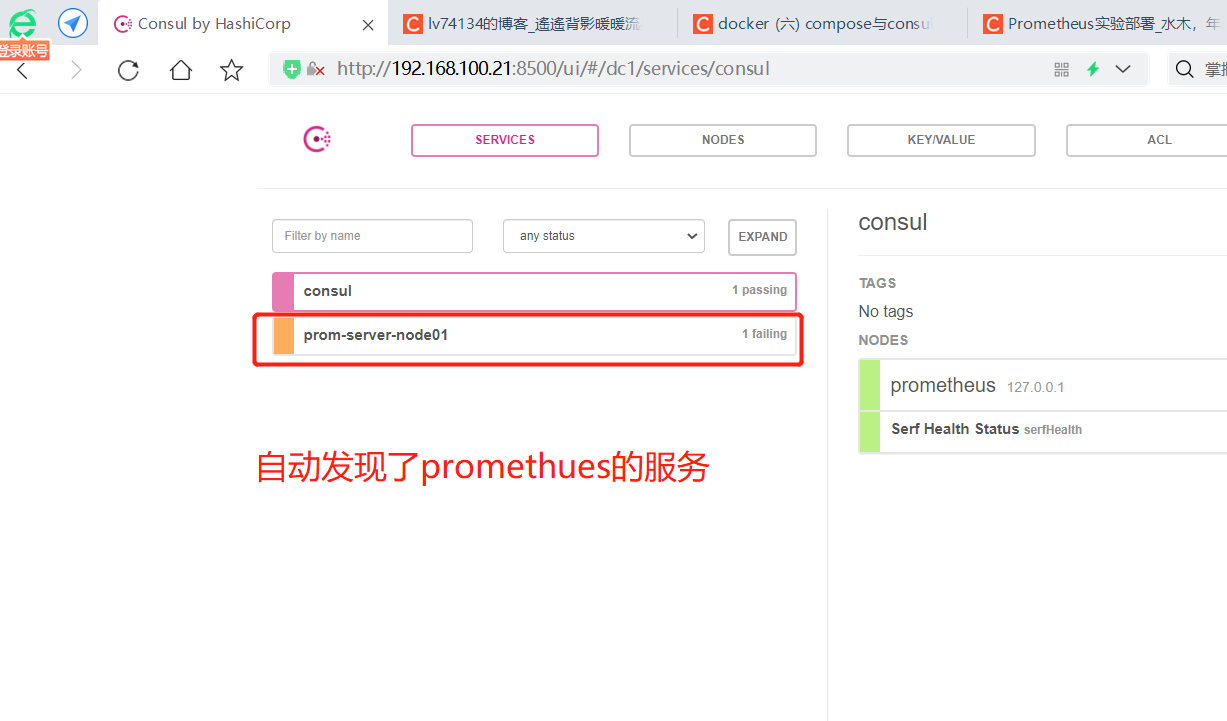Image resolution: width=1227 pixels, height=721 pixels.
Task: Click the Consul logo icon
Action: point(317,140)
